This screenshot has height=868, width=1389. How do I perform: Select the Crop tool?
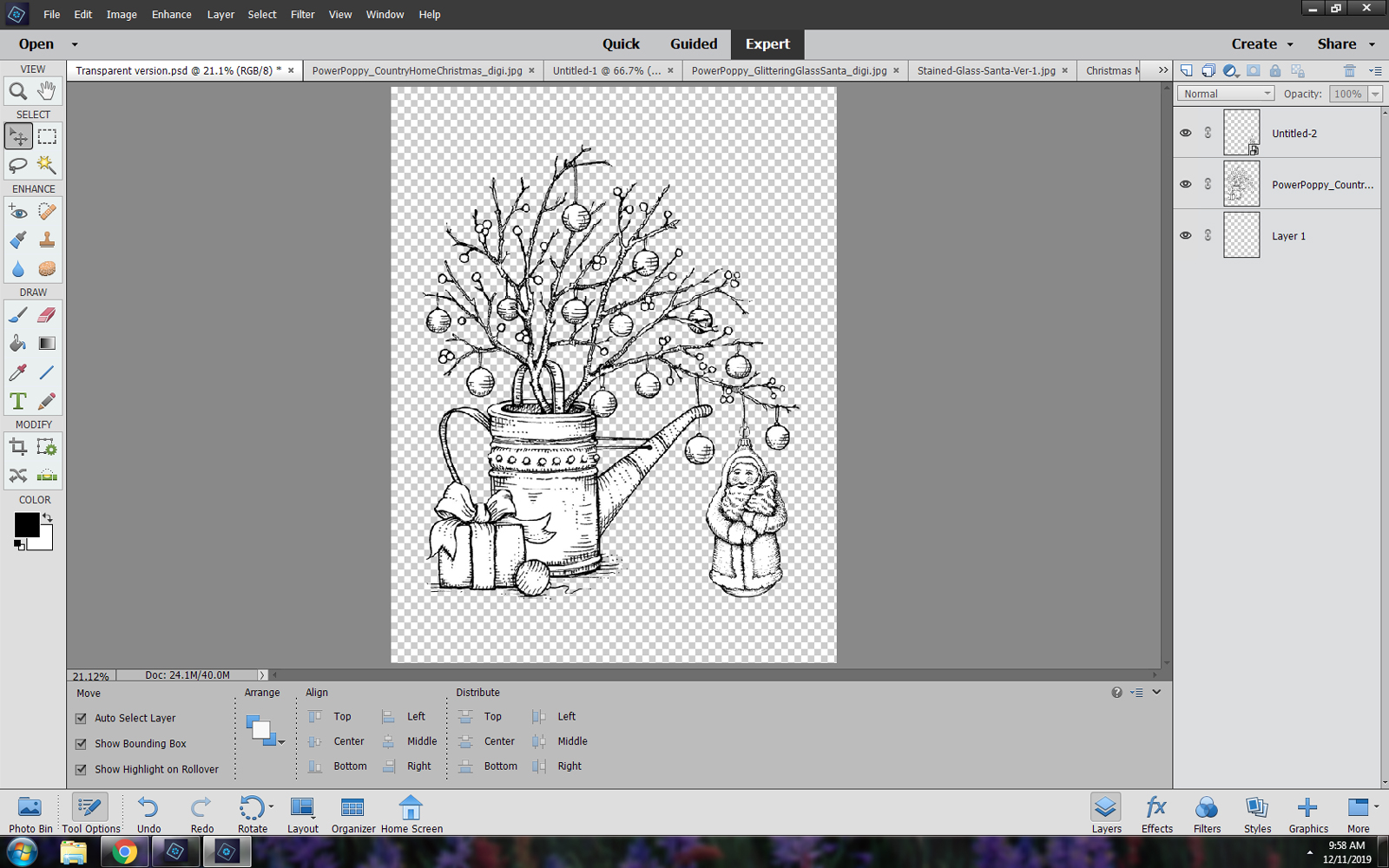pyautogui.click(x=18, y=447)
